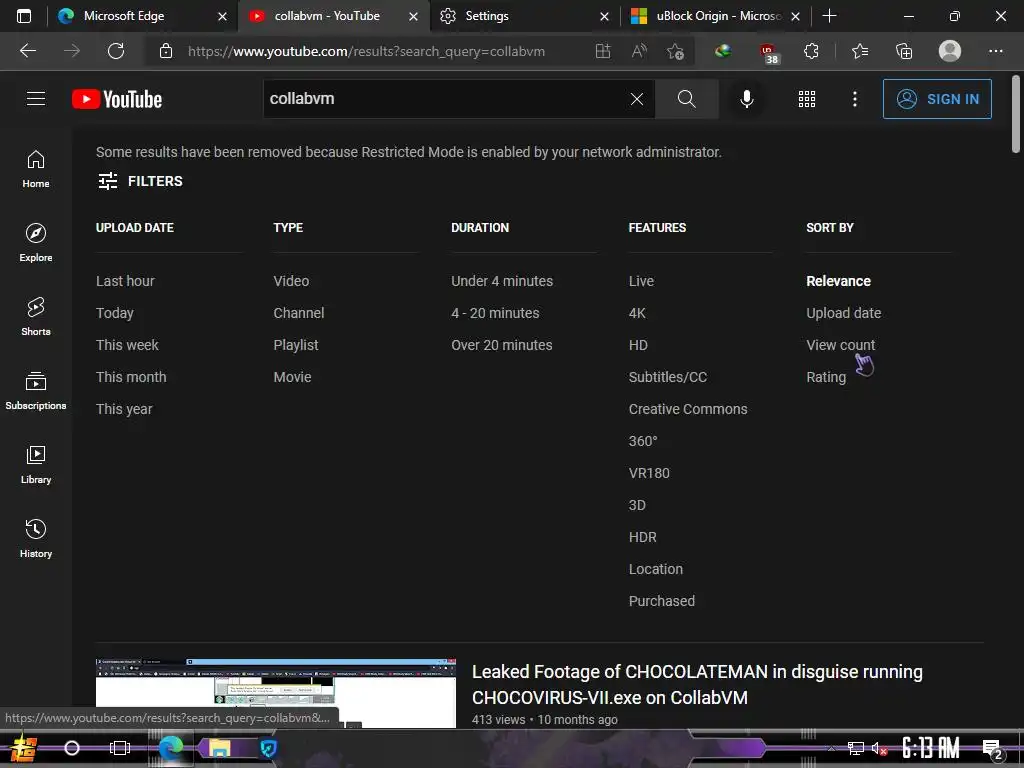Enable the 4K feature filter
The width and height of the screenshot is (1024, 768).
click(637, 313)
